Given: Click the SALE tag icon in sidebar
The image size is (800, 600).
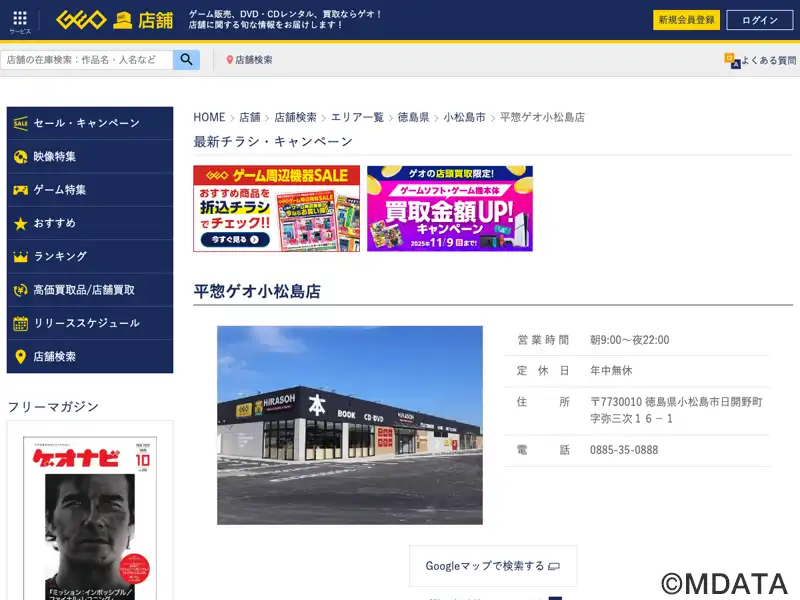Looking at the screenshot, I should click(20, 123).
